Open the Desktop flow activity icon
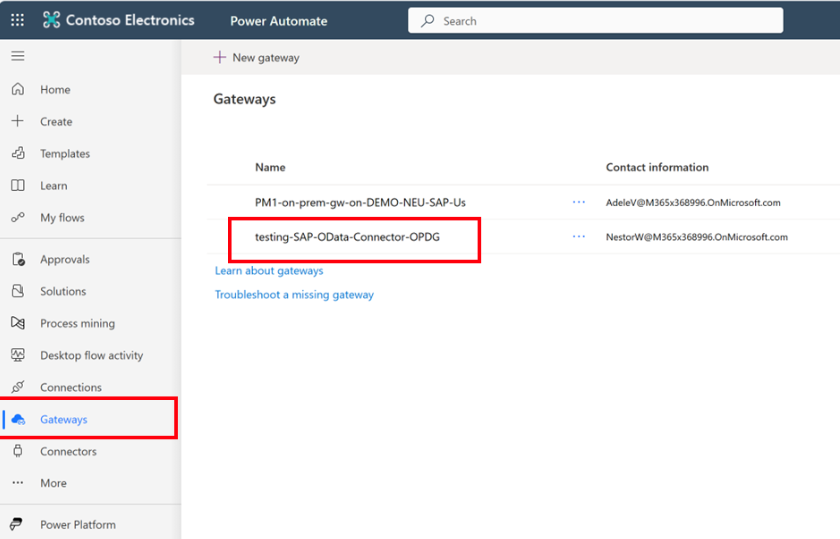This screenshot has height=539, width=840. click(x=17, y=356)
